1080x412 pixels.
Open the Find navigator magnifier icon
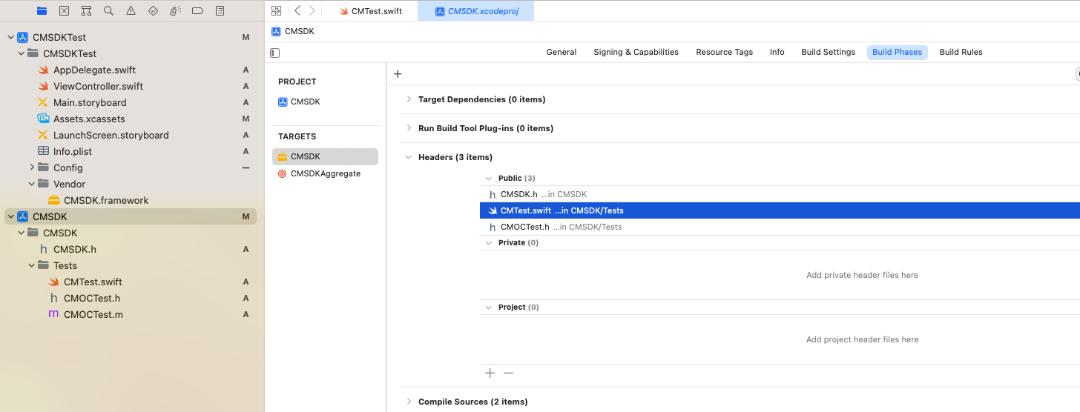click(x=109, y=11)
